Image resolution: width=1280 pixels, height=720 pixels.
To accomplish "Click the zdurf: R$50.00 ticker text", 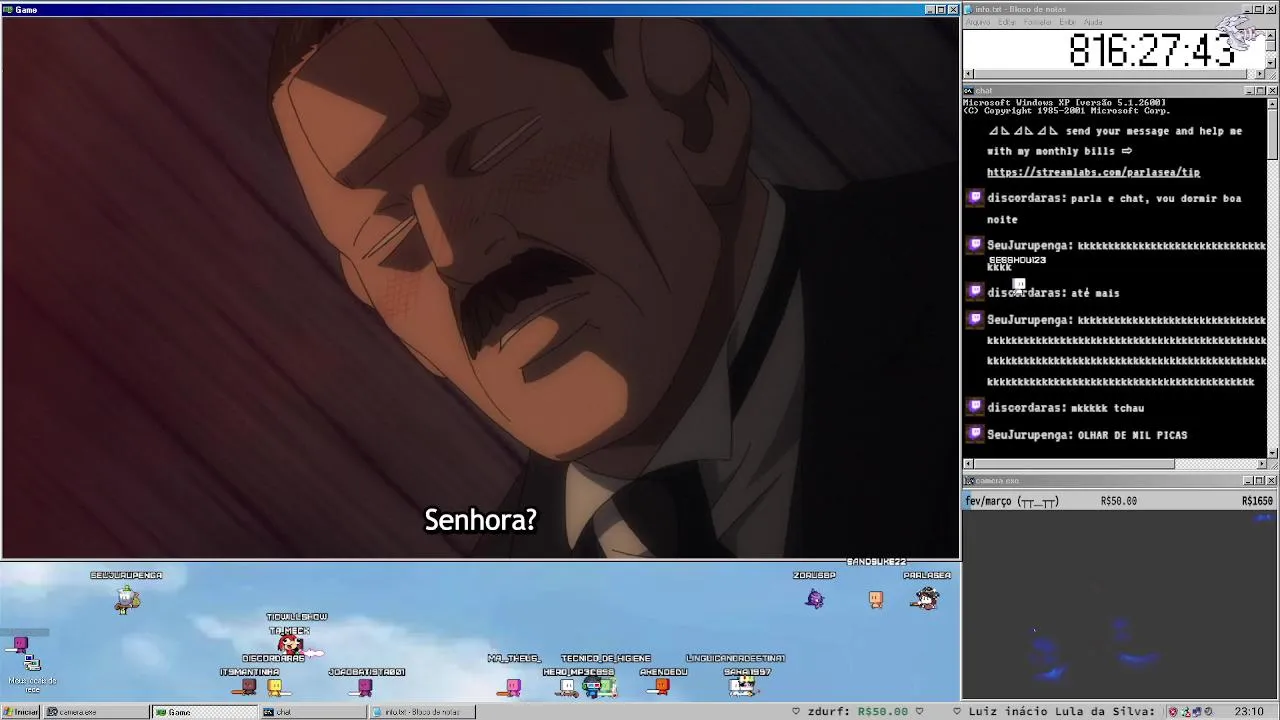I will (x=857, y=712).
